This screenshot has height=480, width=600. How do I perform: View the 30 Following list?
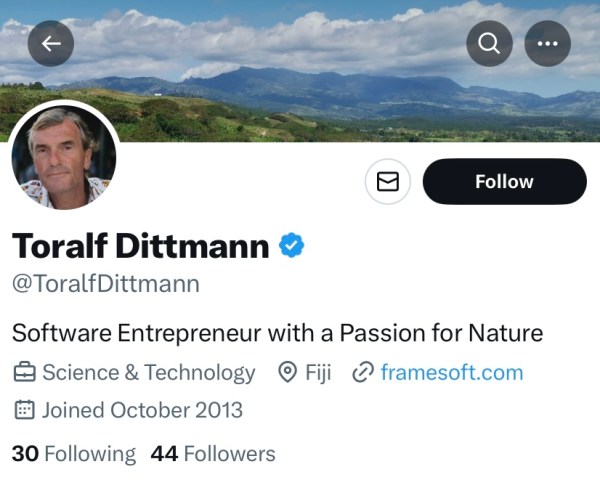pyautogui.click(x=73, y=453)
